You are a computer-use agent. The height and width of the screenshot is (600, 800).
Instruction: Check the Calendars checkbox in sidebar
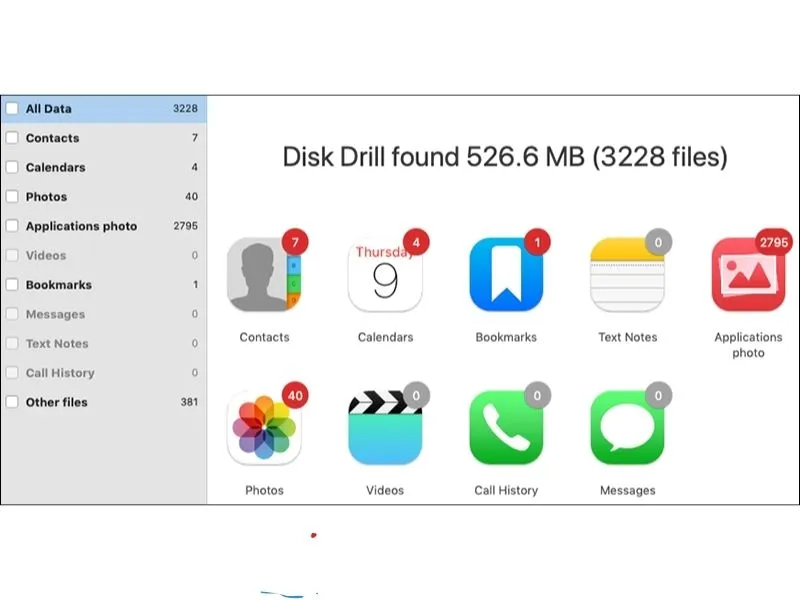(12, 167)
